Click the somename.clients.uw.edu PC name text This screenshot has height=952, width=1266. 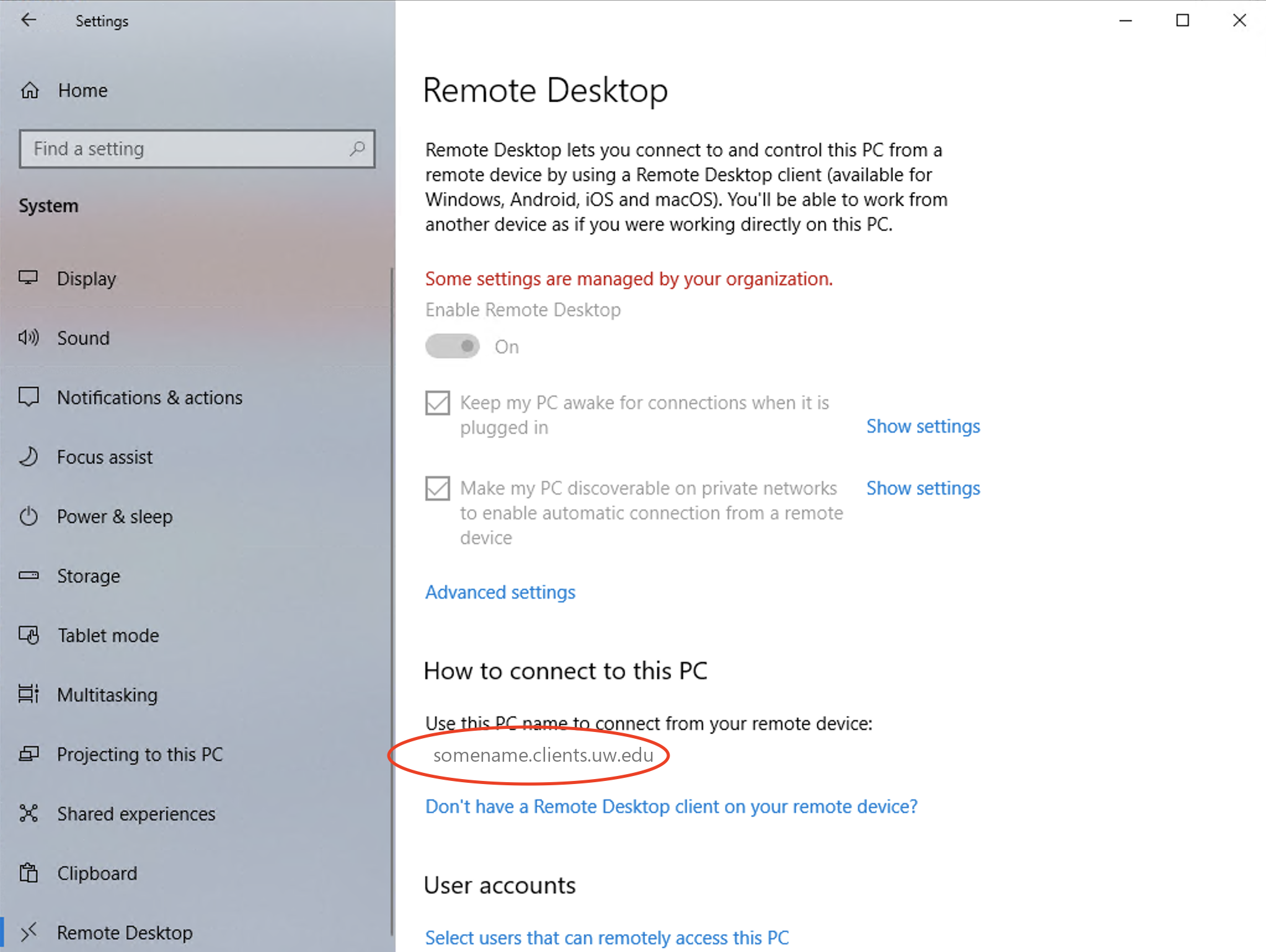pyautogui.click(x=543, y=755)
